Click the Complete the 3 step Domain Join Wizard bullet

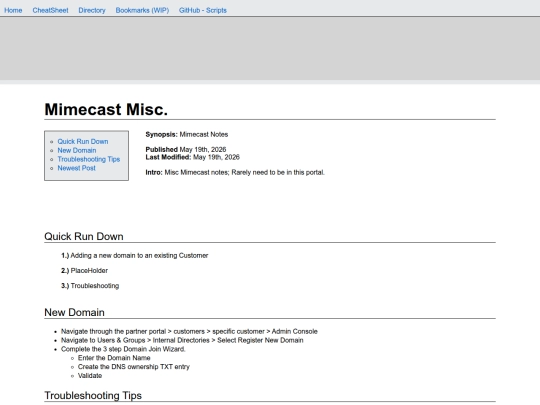pos(123,349)
